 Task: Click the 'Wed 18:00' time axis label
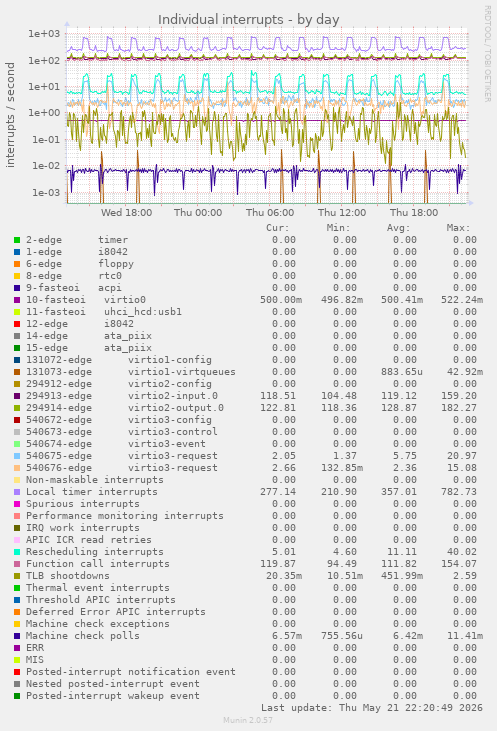click(126, 213)
